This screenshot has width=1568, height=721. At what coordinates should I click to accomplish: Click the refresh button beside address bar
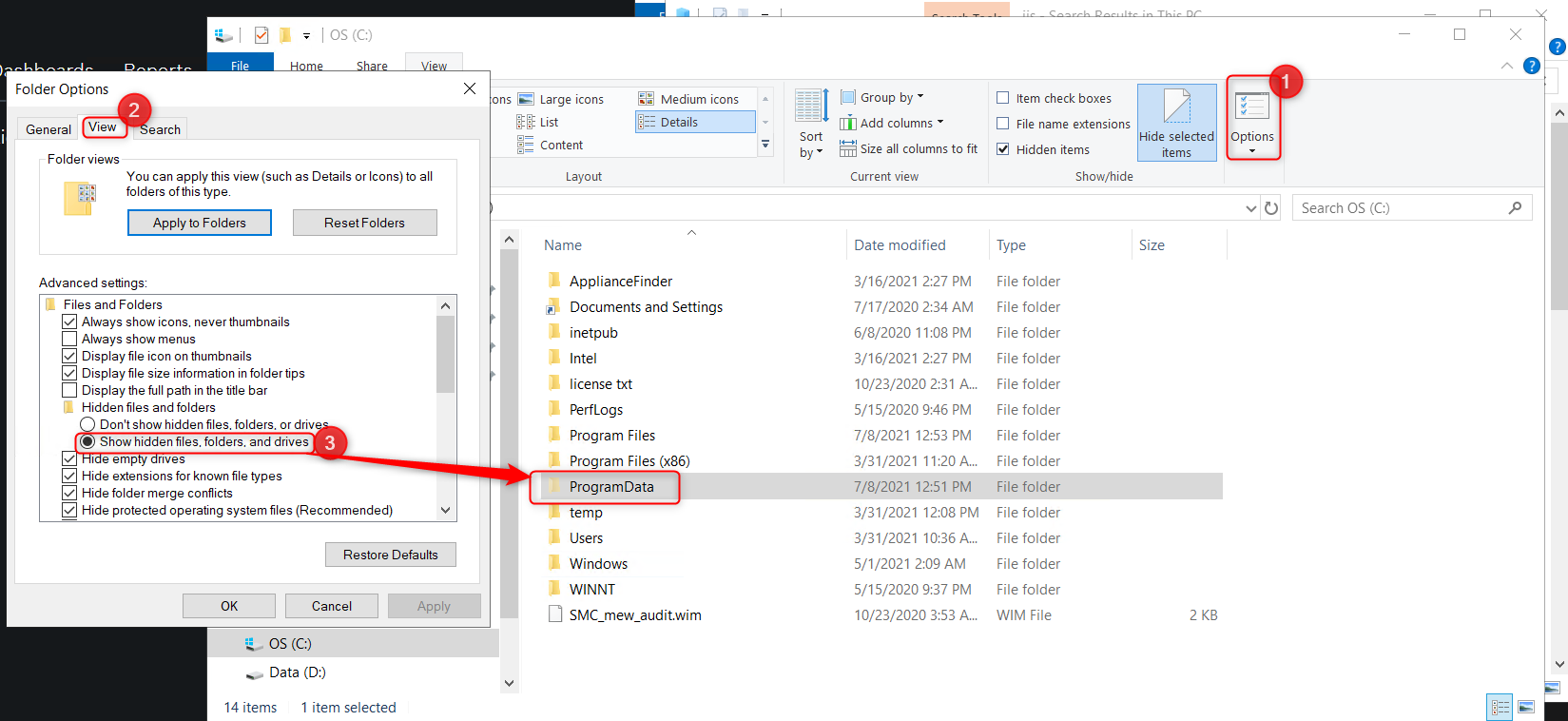[1271, 208]
